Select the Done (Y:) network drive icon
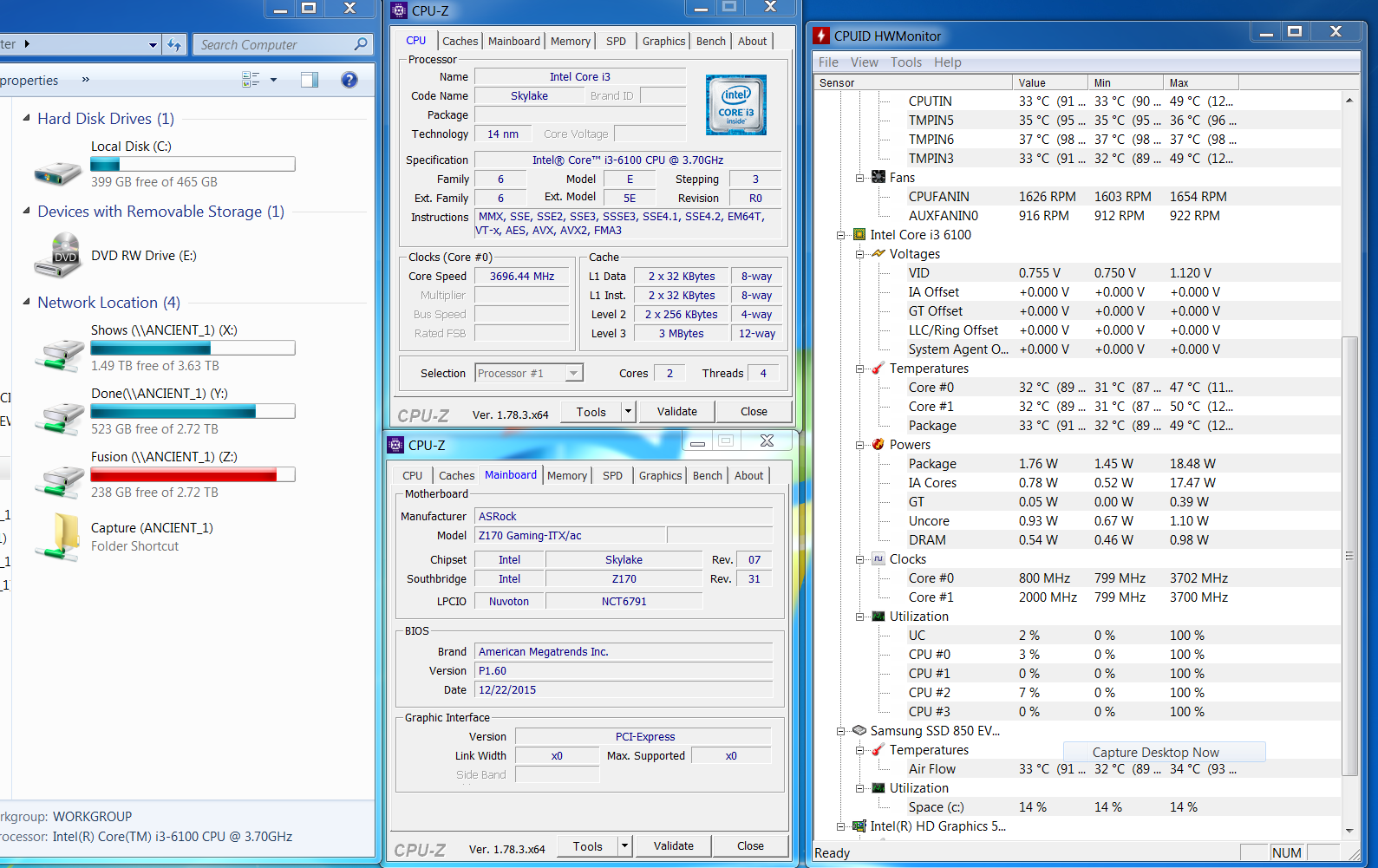The width and height of the screenshot is (1378, 868). [x=60, y=419]
